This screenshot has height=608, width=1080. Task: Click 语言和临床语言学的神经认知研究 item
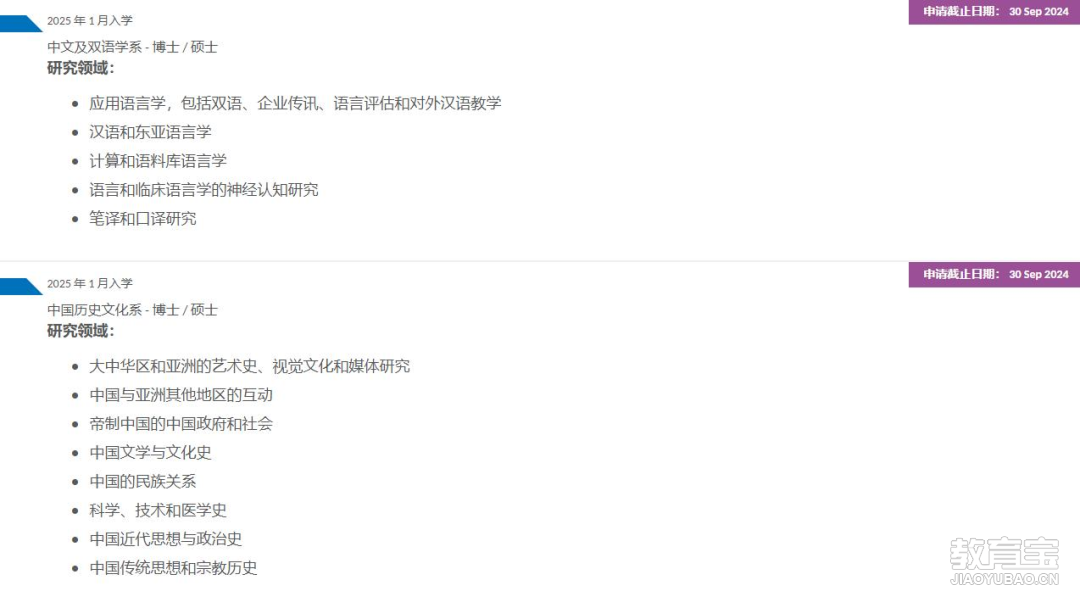coord(204,190)
